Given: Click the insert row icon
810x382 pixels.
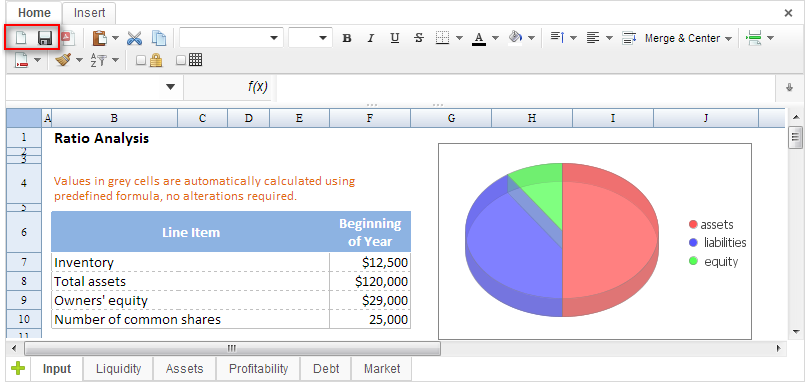Looking at the screenshot, I should [x=754, y=38].
